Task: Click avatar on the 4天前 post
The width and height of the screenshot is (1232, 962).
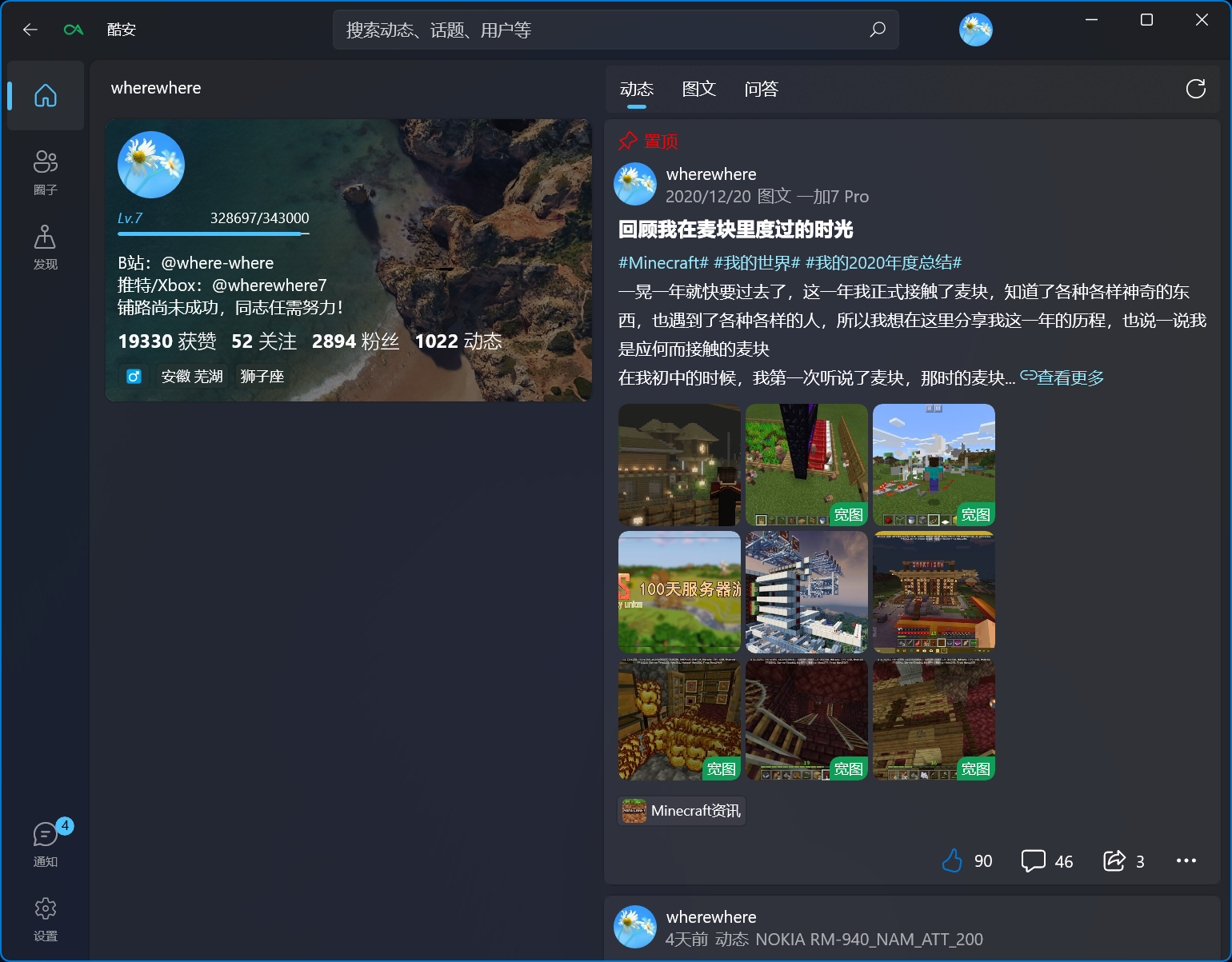Action: (635, 927)
